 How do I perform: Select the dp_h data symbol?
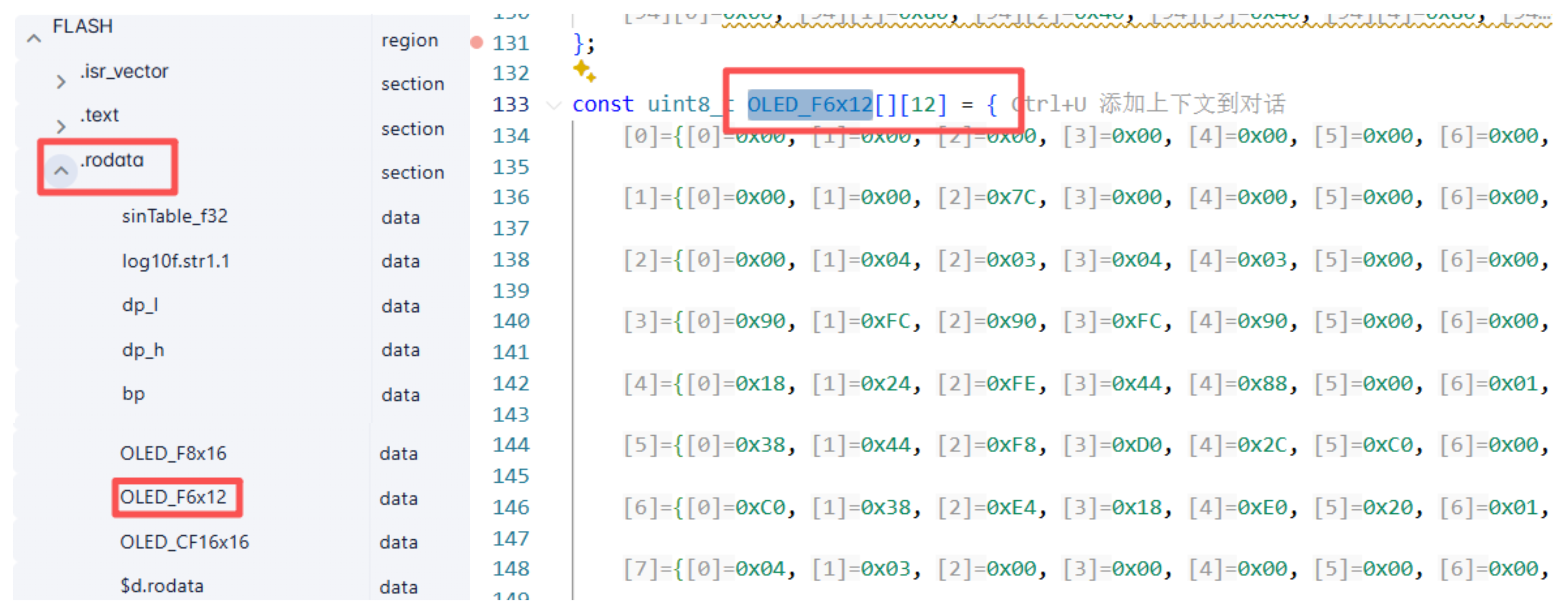[143, 350]
